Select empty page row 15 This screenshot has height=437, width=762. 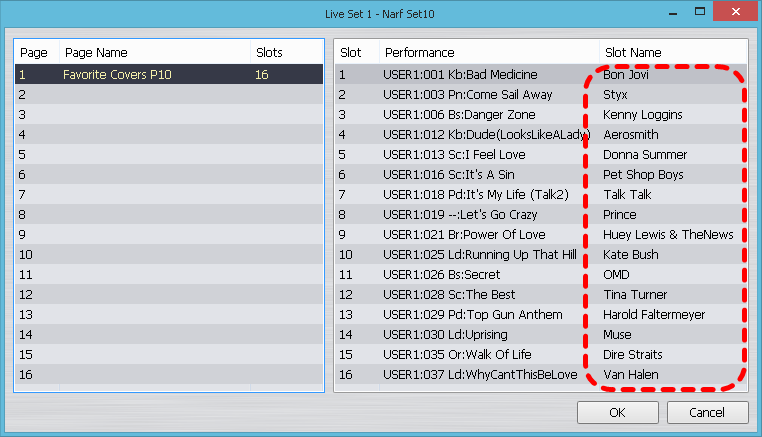coord(169,354)
